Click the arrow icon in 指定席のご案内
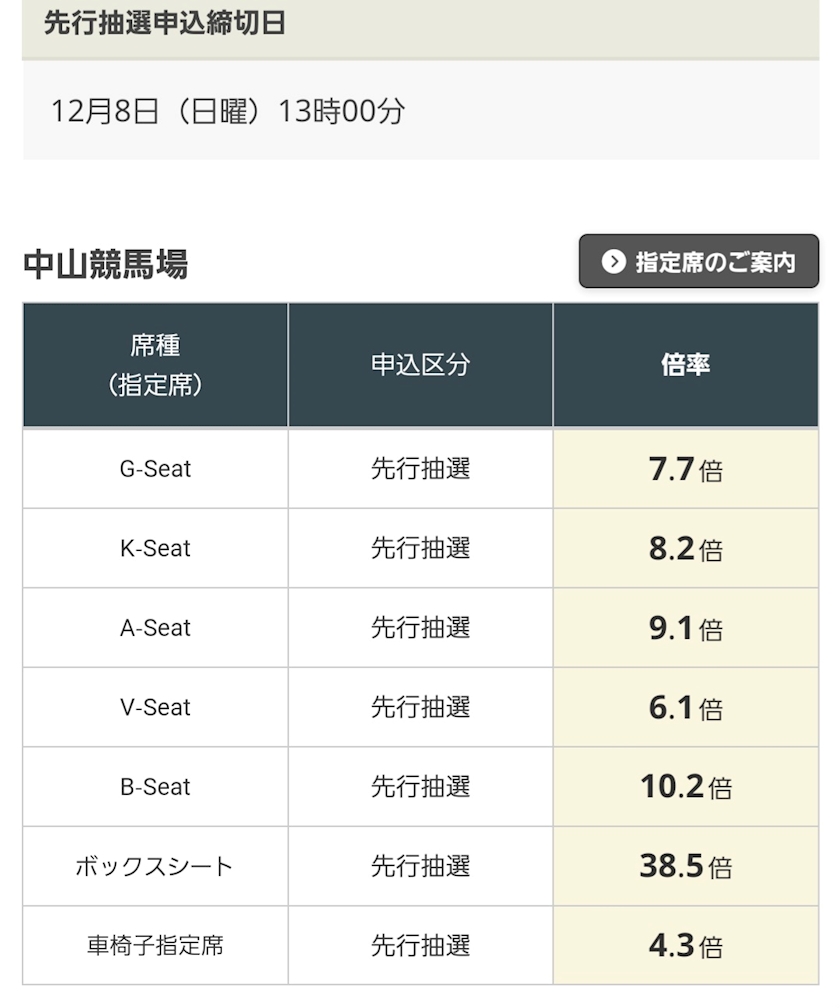The height and width of the screenshot is (1008, 840). pyautogui.click(x=613, y=262)
